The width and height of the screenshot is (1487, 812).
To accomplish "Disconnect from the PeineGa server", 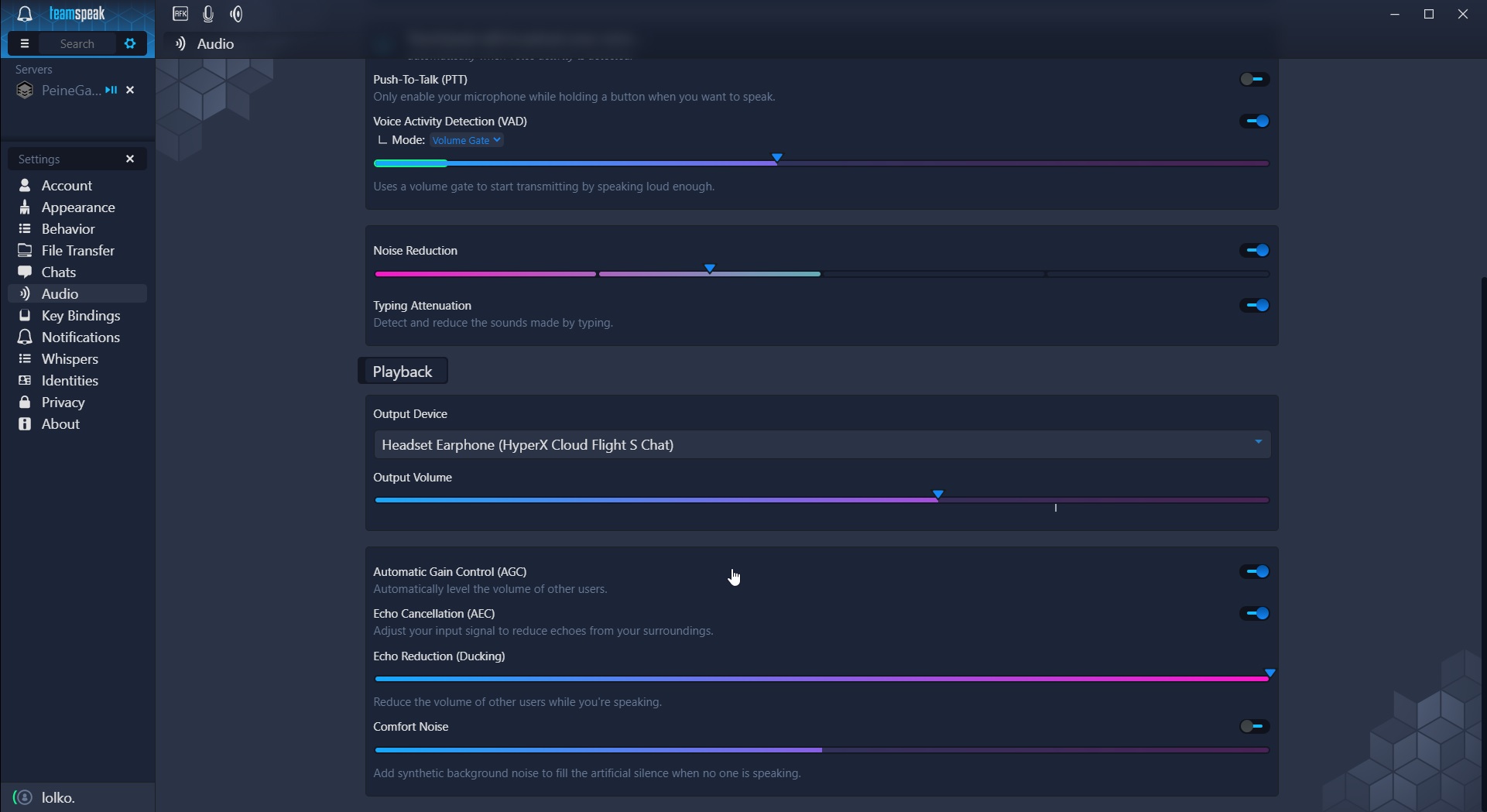I will coord(130,91).
